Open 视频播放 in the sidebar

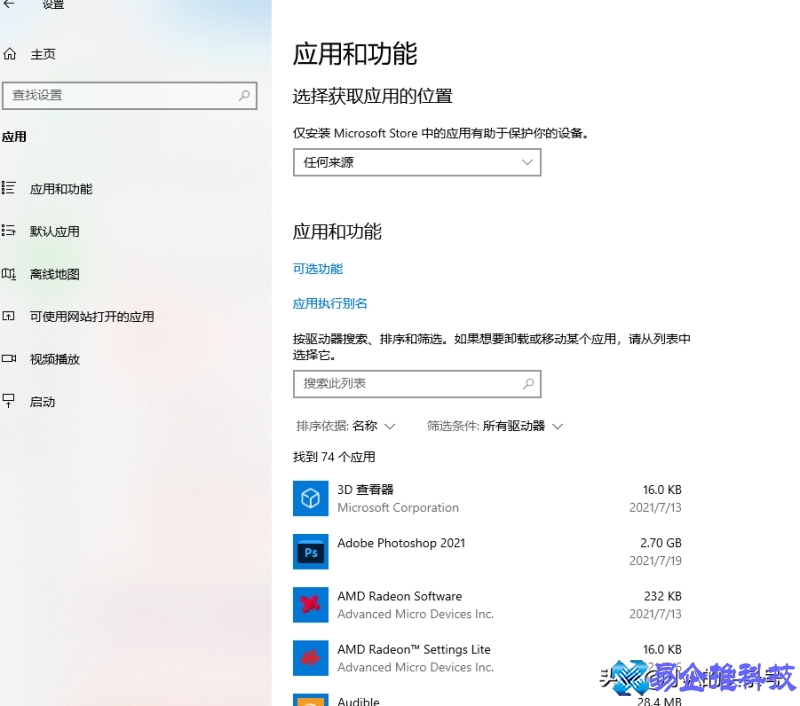(x=55, y=360)
